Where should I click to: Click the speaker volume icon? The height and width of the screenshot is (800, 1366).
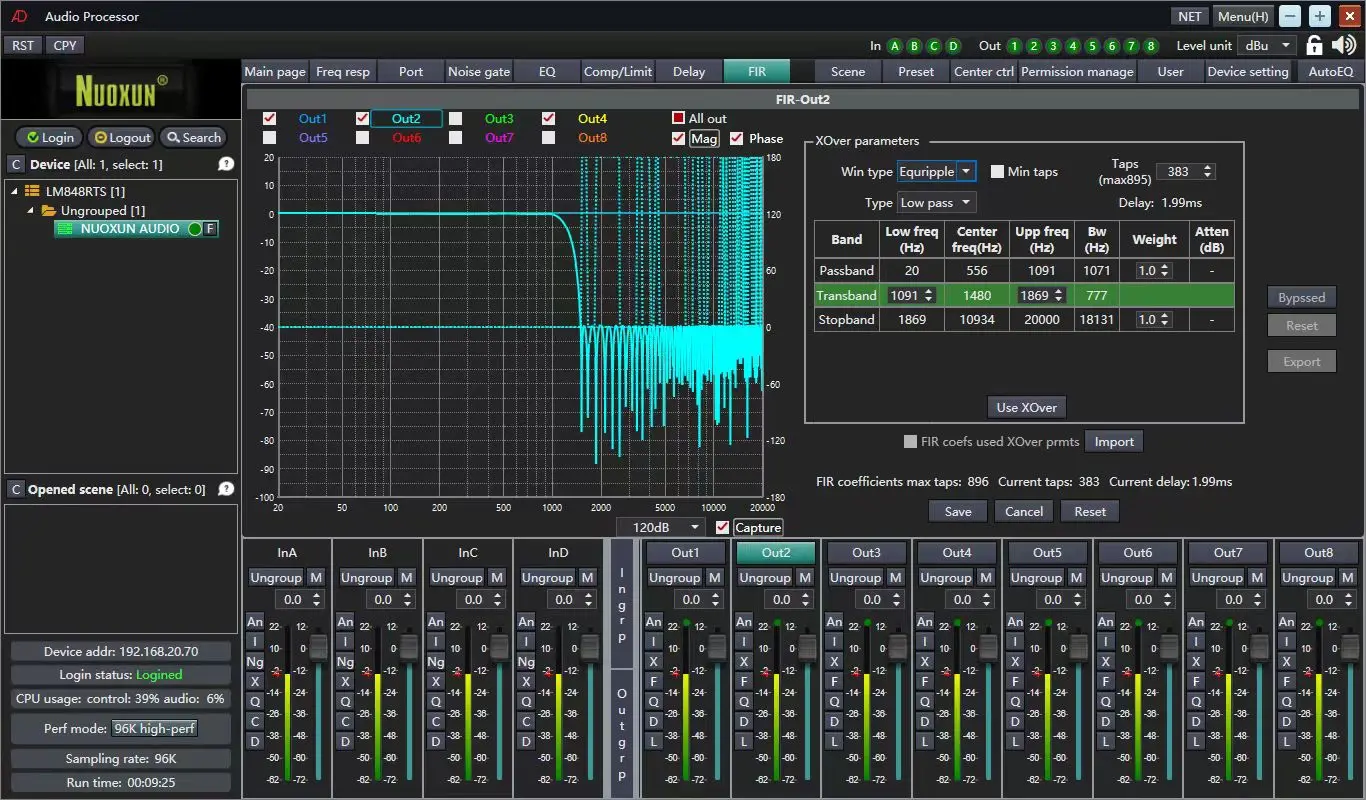point(1344,45)
